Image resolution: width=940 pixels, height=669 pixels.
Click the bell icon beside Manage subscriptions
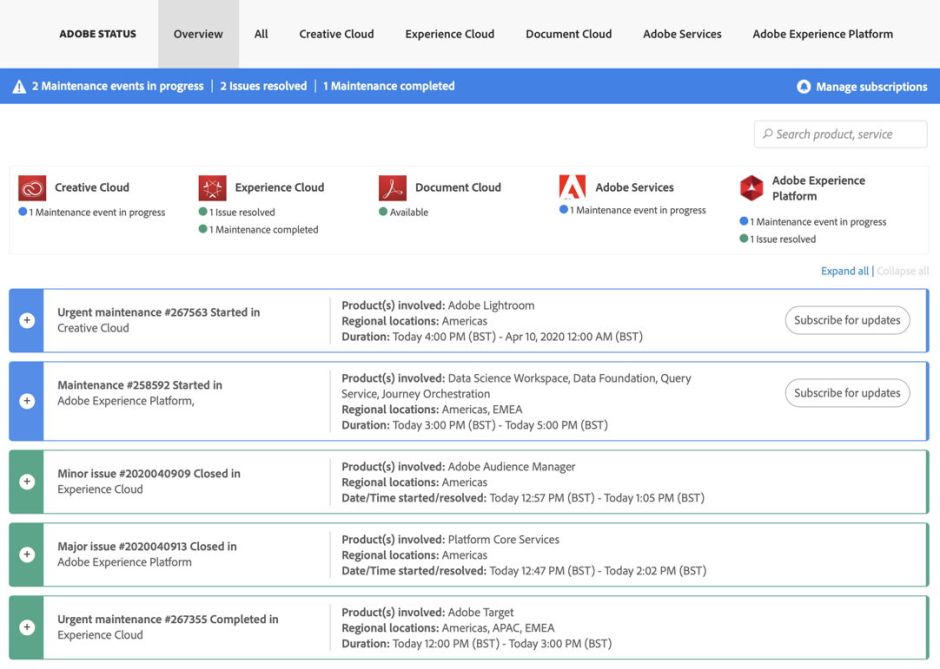tap(803, 87)
